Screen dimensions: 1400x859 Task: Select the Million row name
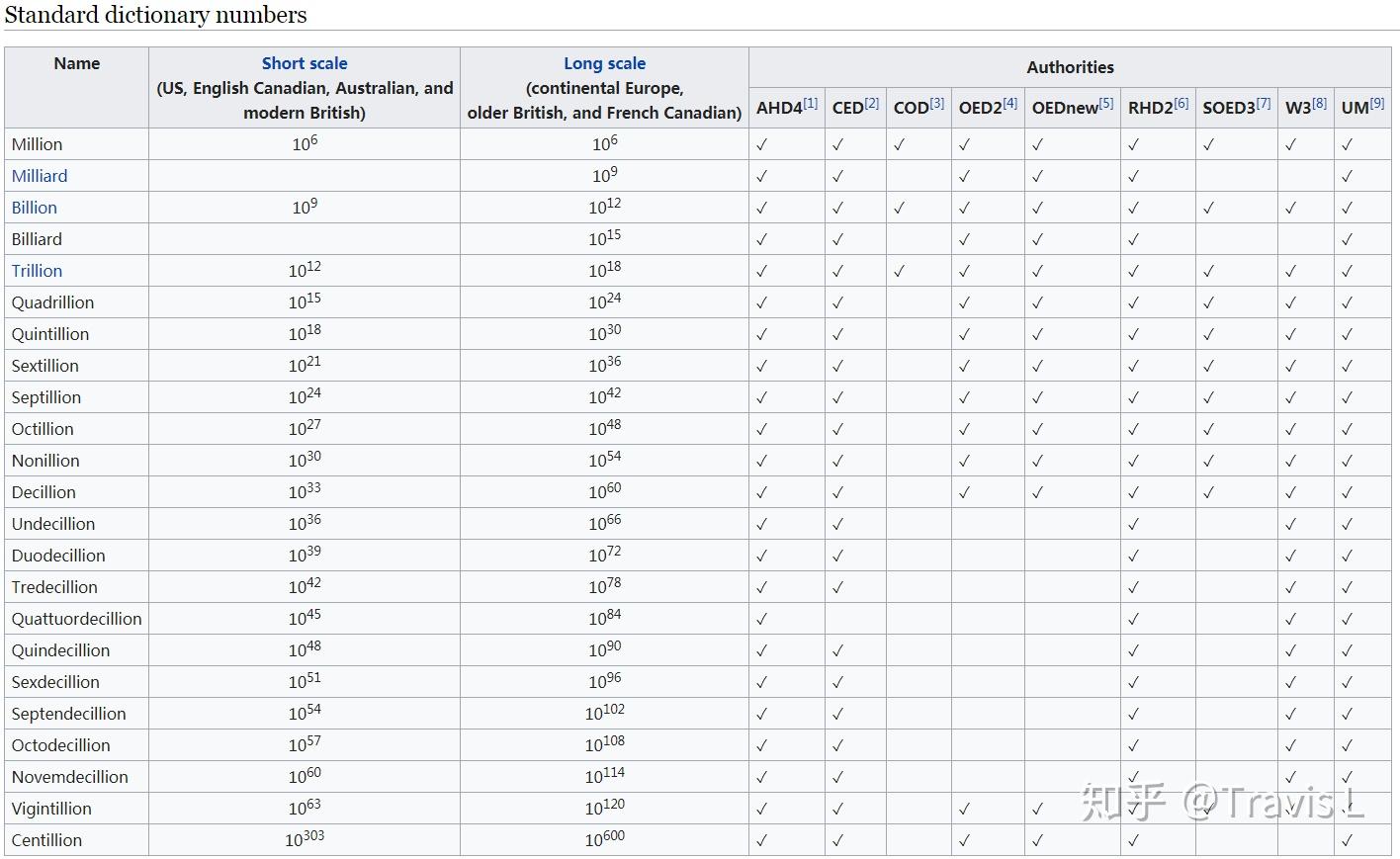[x=37, y=144]
